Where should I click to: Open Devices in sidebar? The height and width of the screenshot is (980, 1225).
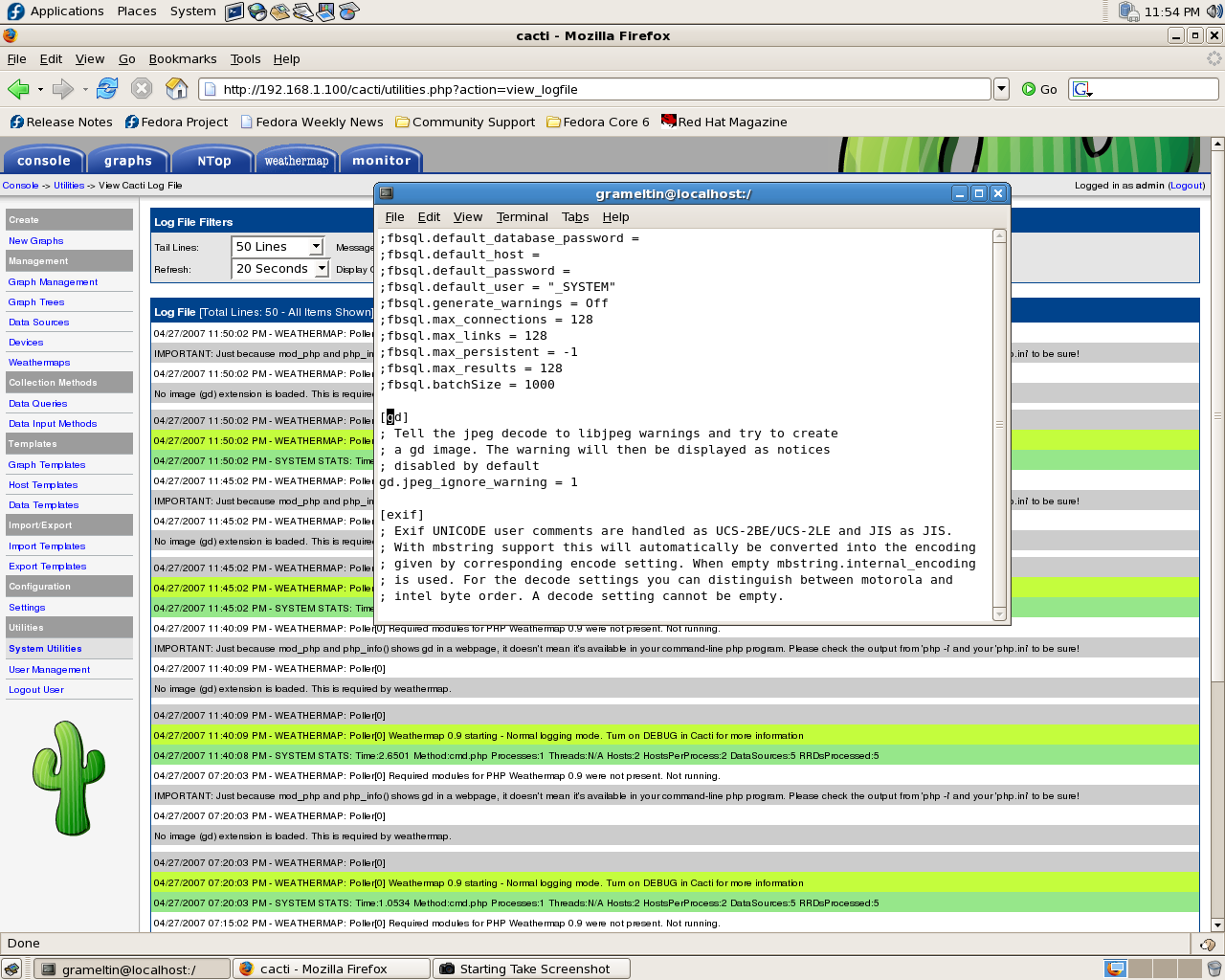click(x=26, y=343)
